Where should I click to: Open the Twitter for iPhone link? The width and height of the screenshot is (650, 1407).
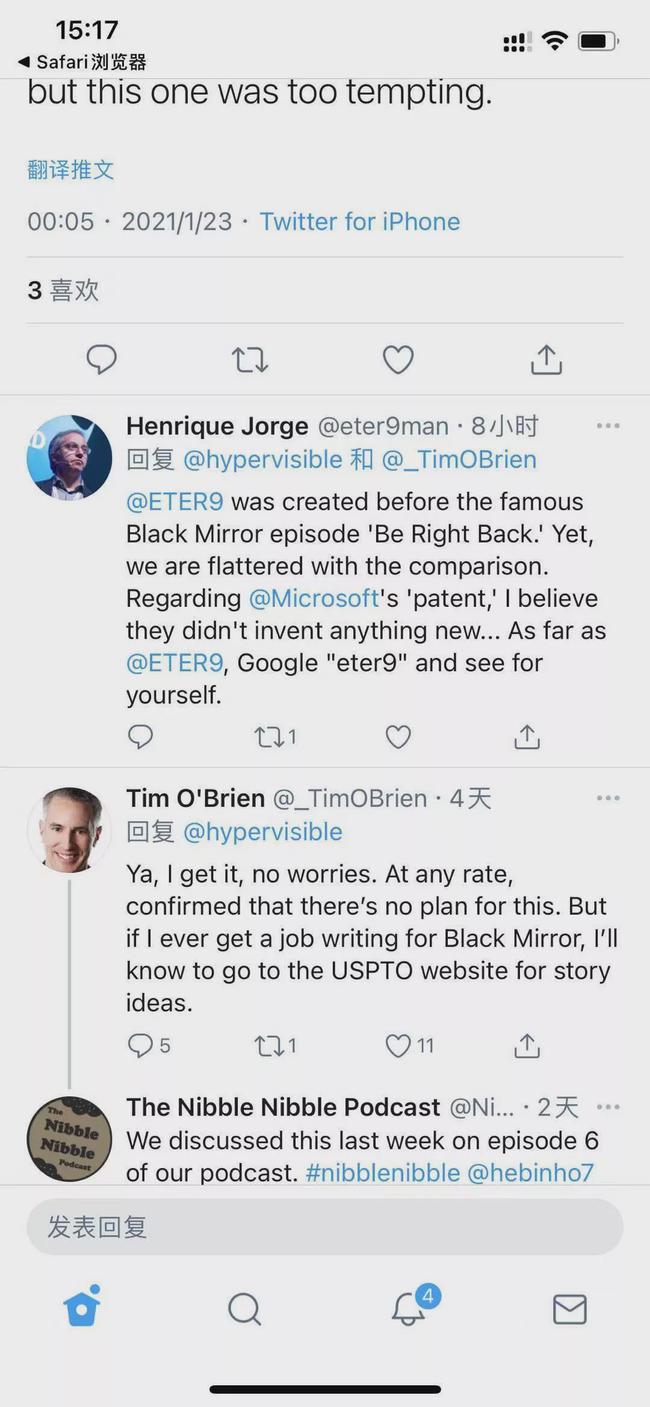click(360, 221)
